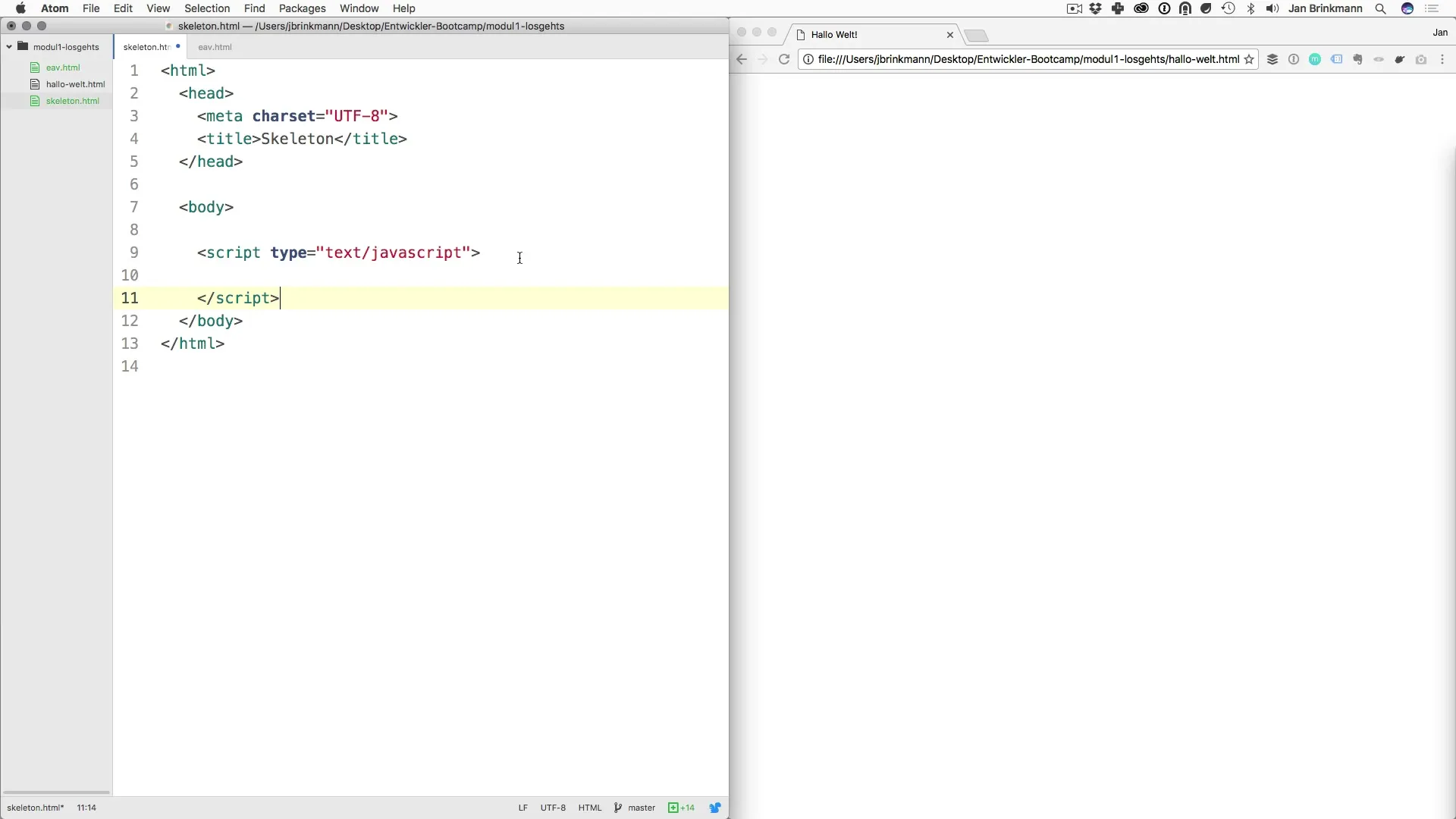Click the Skeleton title text on line 4

[297, 139]
